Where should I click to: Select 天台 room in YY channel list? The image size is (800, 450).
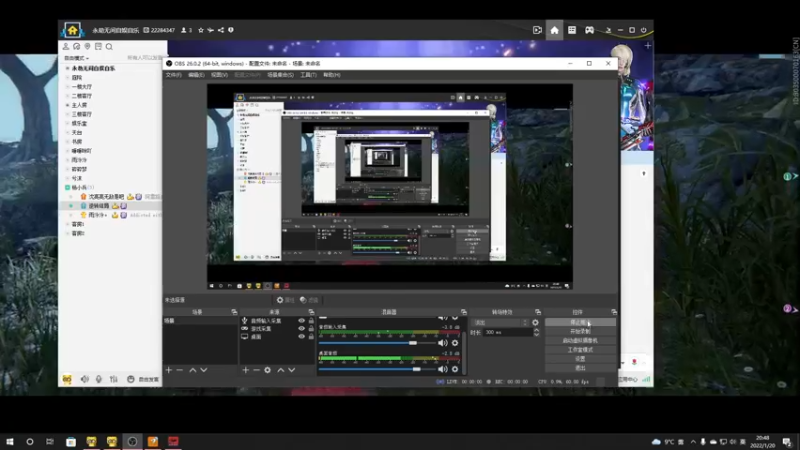(77, 133)
